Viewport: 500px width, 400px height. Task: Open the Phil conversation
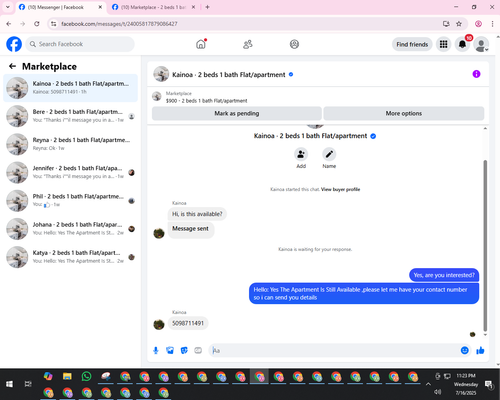pyautogui.click(x=70, y=201)
